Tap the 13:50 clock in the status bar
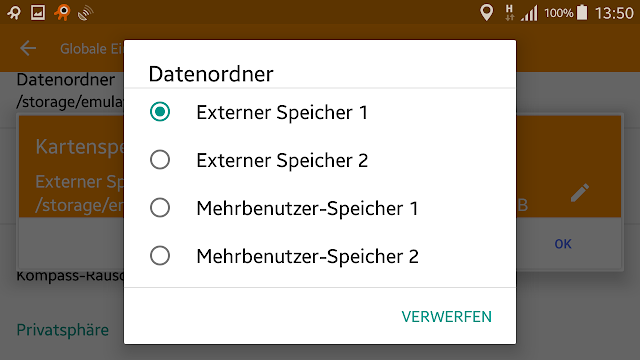This screenshot has height=360, width=640. (614, 13)
